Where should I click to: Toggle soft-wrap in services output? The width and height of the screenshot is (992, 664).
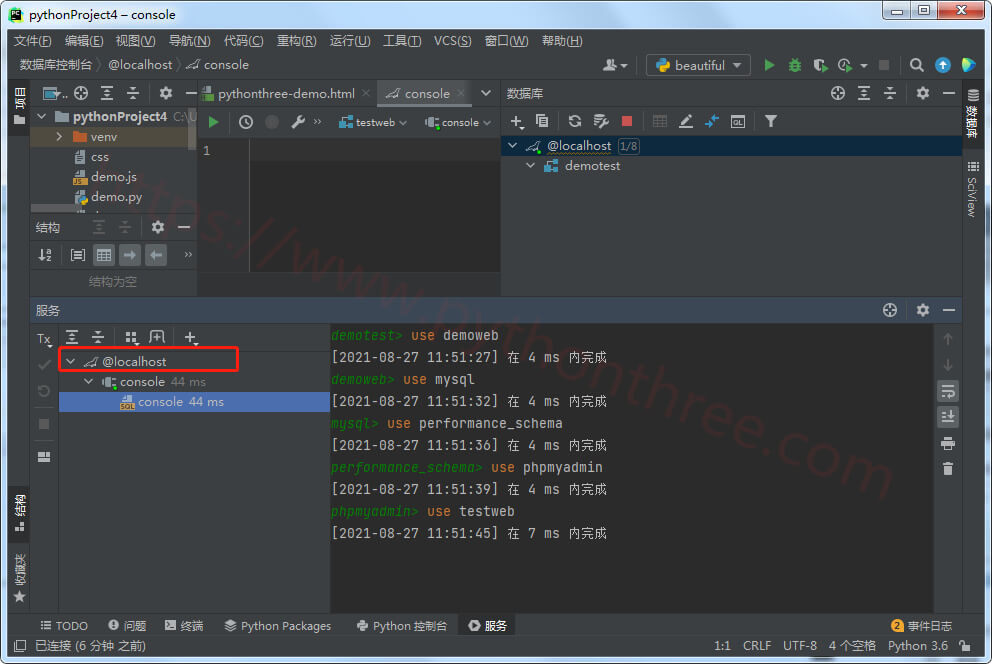coord(947,391)
